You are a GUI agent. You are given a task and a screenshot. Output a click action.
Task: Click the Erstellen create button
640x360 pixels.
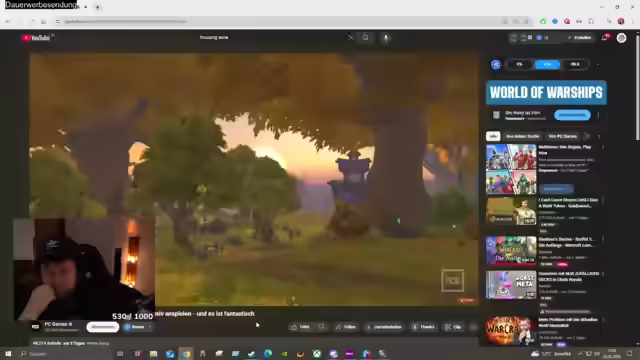click(x=580, y=38)
